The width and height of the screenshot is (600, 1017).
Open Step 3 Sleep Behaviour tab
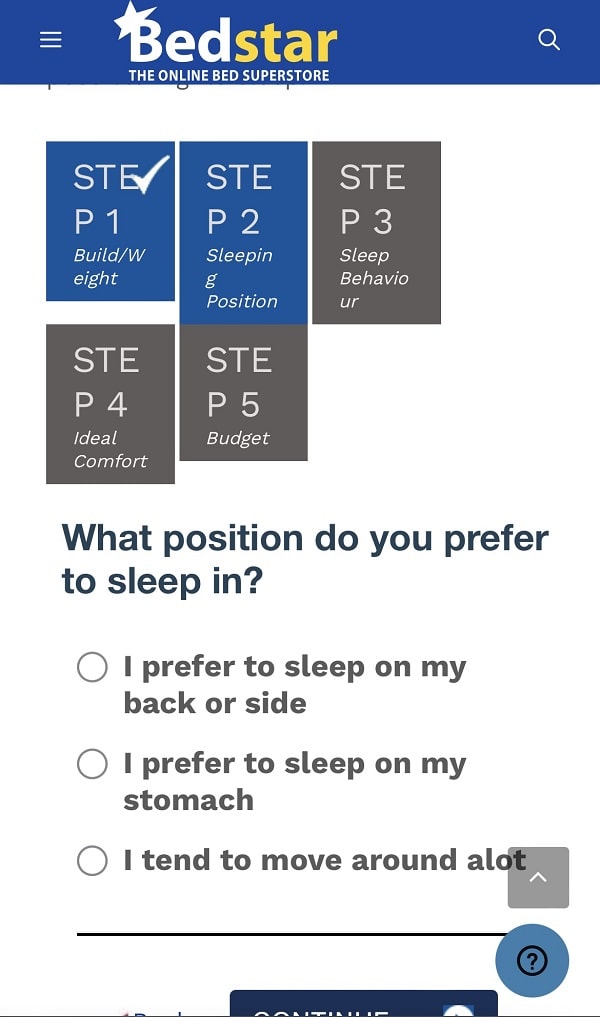(376, 233)
